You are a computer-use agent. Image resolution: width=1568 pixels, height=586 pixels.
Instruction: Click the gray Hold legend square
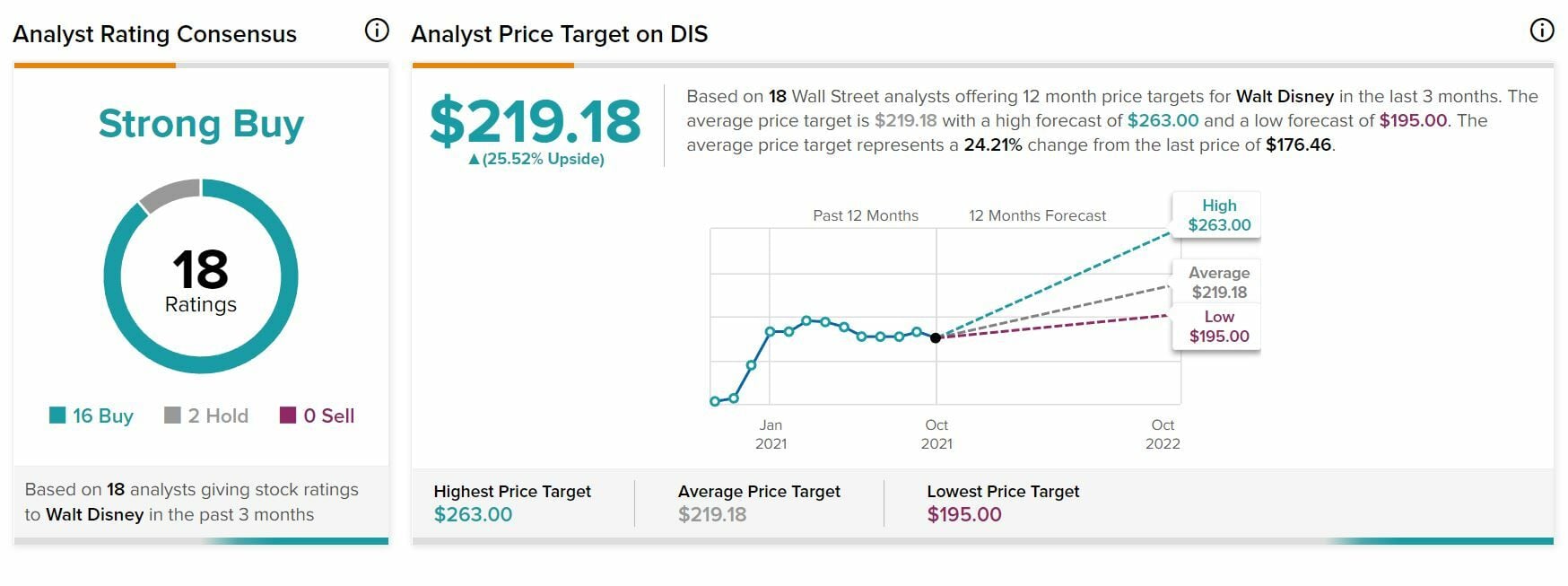pos(172,415)
